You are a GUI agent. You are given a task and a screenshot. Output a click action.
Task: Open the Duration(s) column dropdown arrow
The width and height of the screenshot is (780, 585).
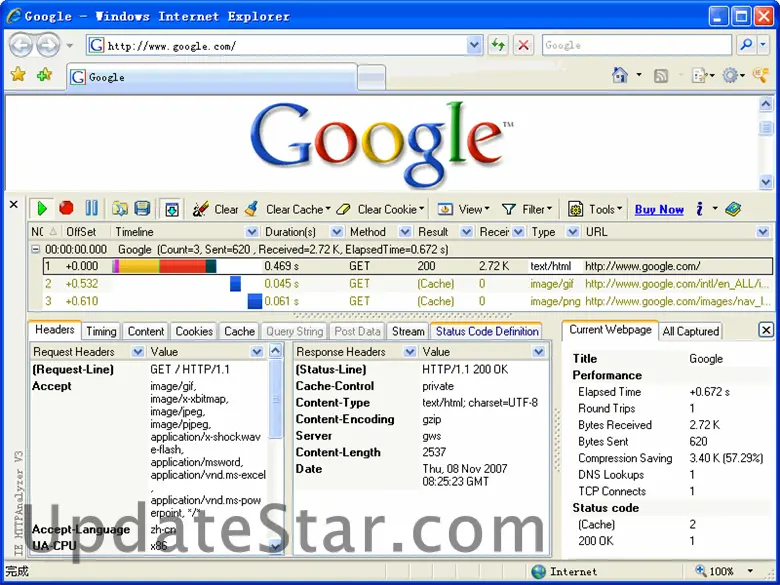coord(337,232)
